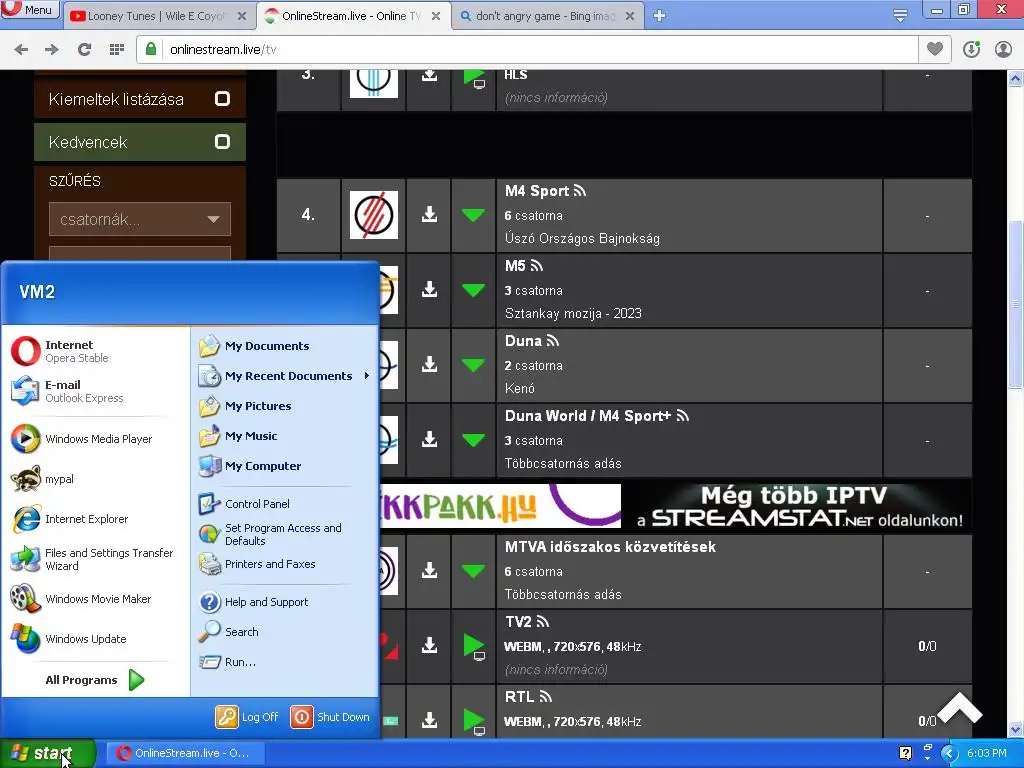Click OnlineStream.live taskbar button
The height and width of the screenshot is (768, 1024).
pos(183,753)
